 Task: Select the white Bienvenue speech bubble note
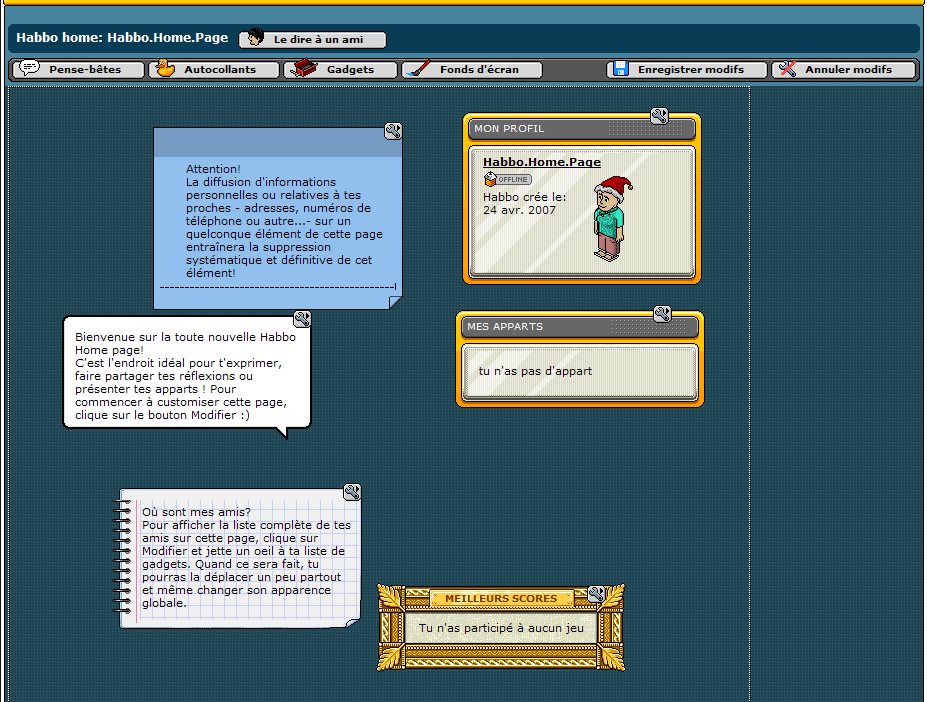[187, 377]
